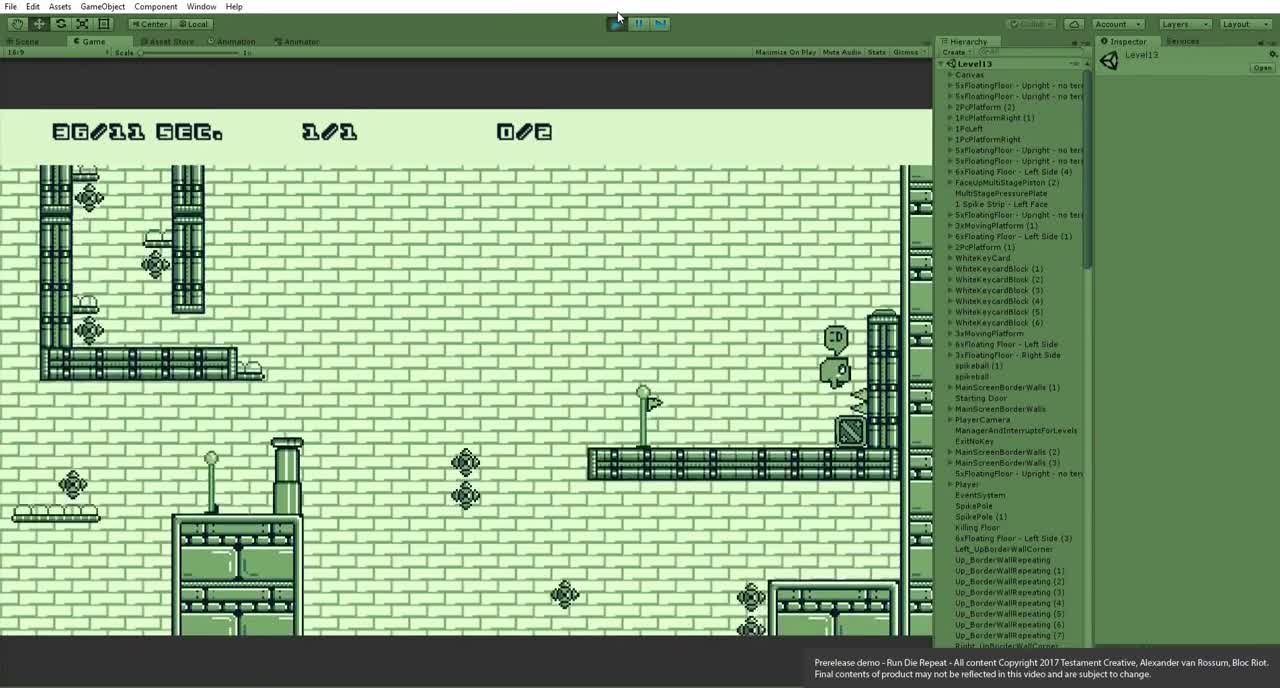The image size is (1280, 688).
Task: Switch to the Scene tab
Action: click(23, 42)
